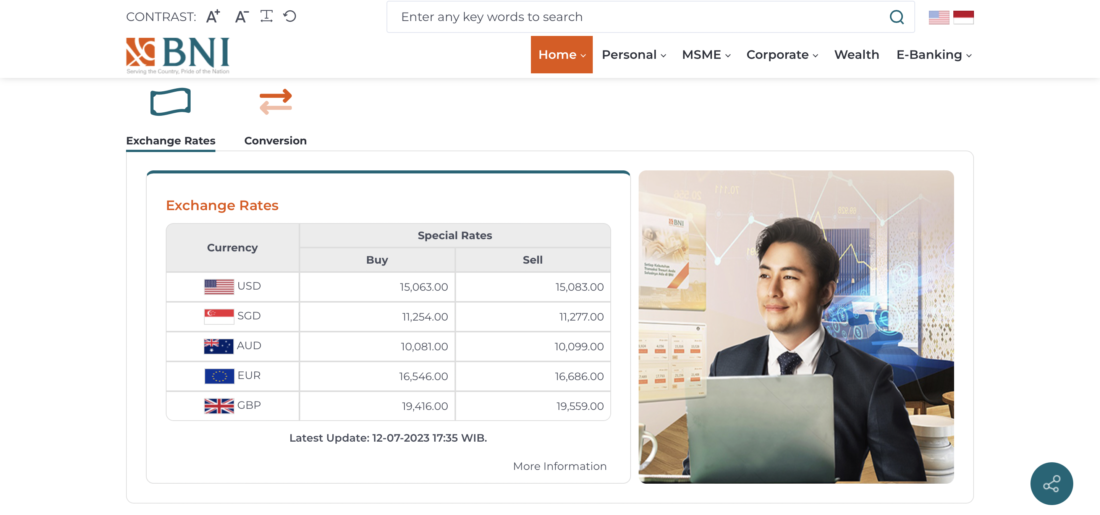The image size is (1100, 515).
Task: Click the BNI logo
Action: tap(178, 55)
